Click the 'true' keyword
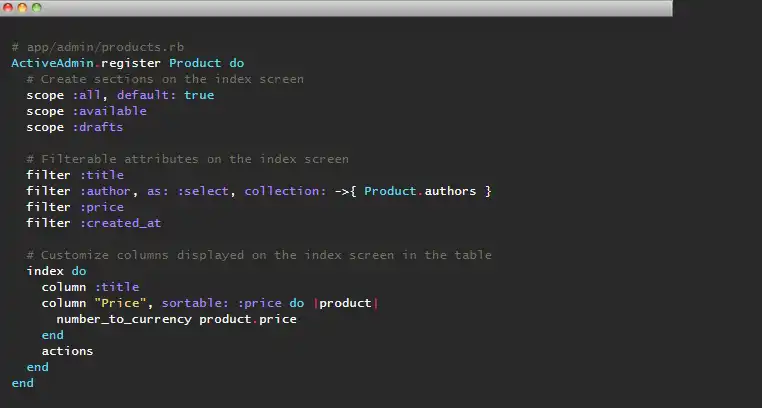 point(199,95)
